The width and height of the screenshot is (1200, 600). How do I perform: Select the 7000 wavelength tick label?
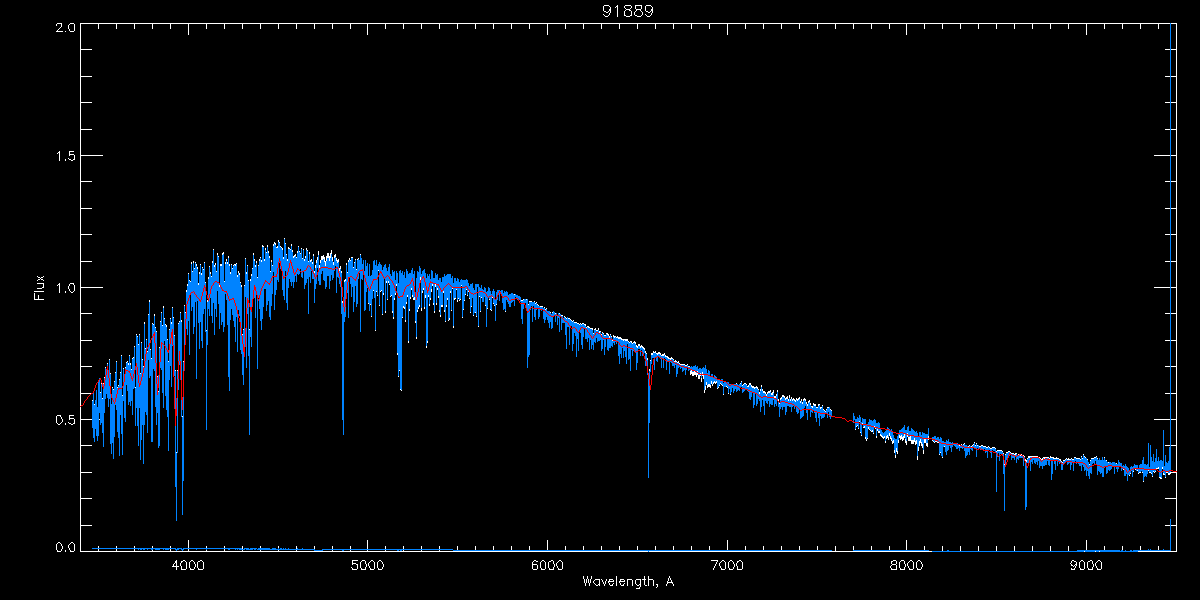(726, 564)
